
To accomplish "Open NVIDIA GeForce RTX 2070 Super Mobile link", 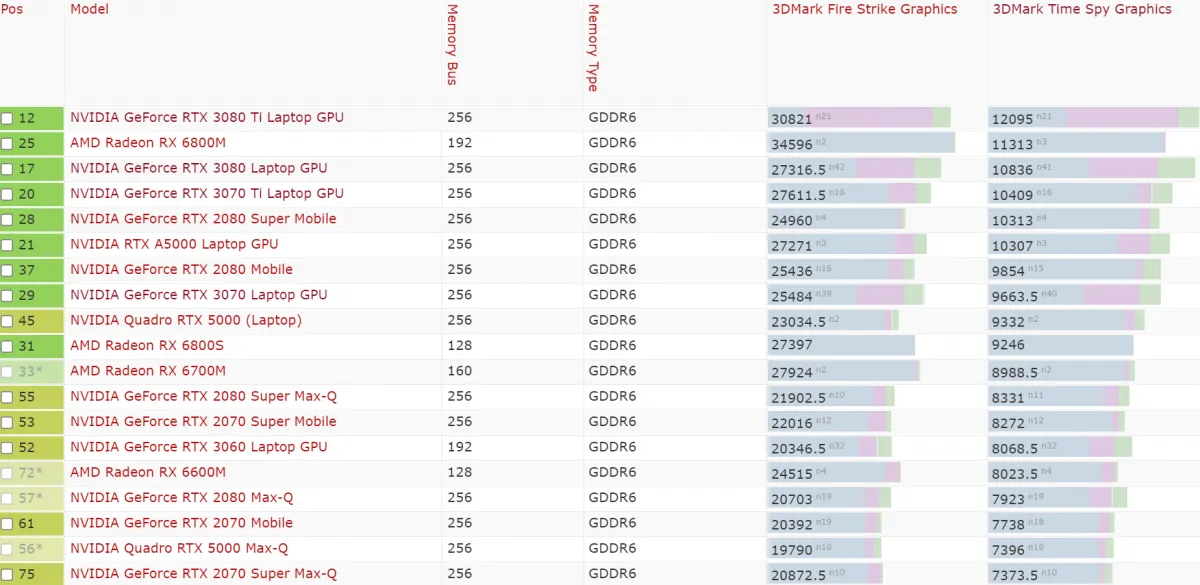I will pos(203,421).
